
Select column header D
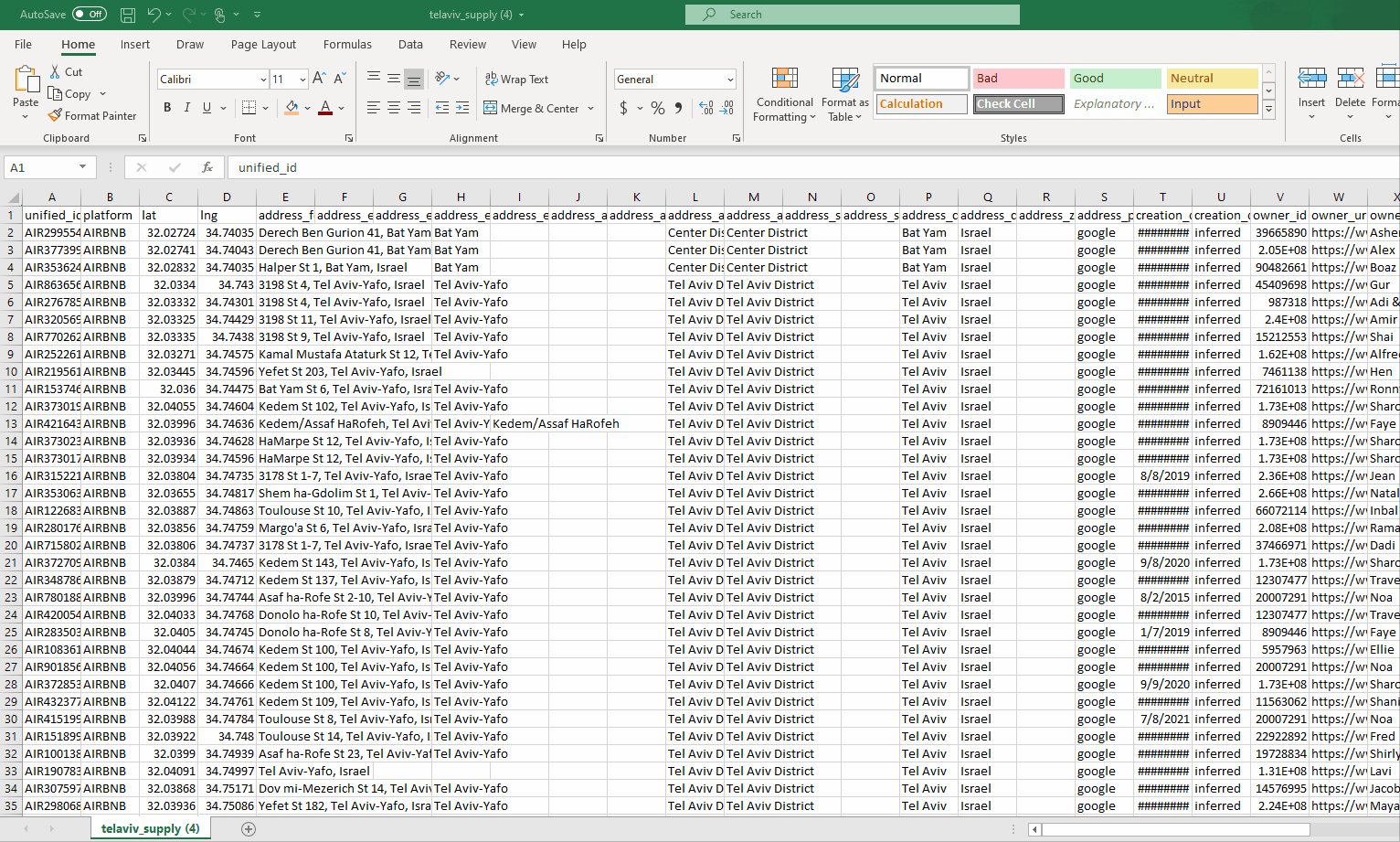[227, 197]
